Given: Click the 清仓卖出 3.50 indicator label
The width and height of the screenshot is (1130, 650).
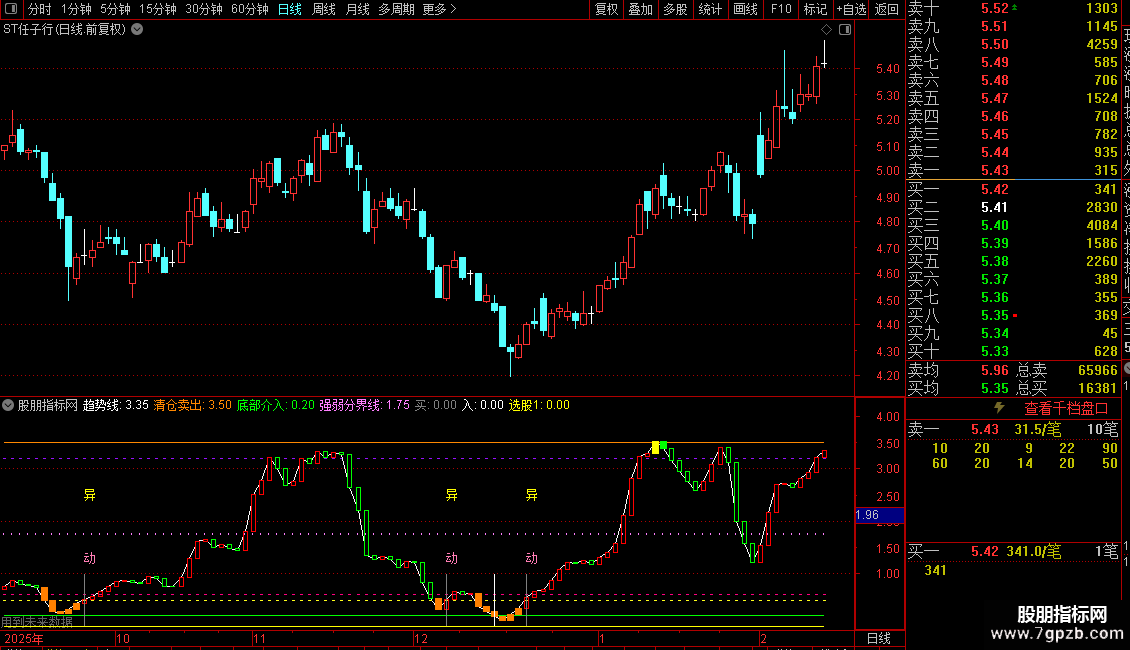Looking at the screenshot, I should 192,405.
